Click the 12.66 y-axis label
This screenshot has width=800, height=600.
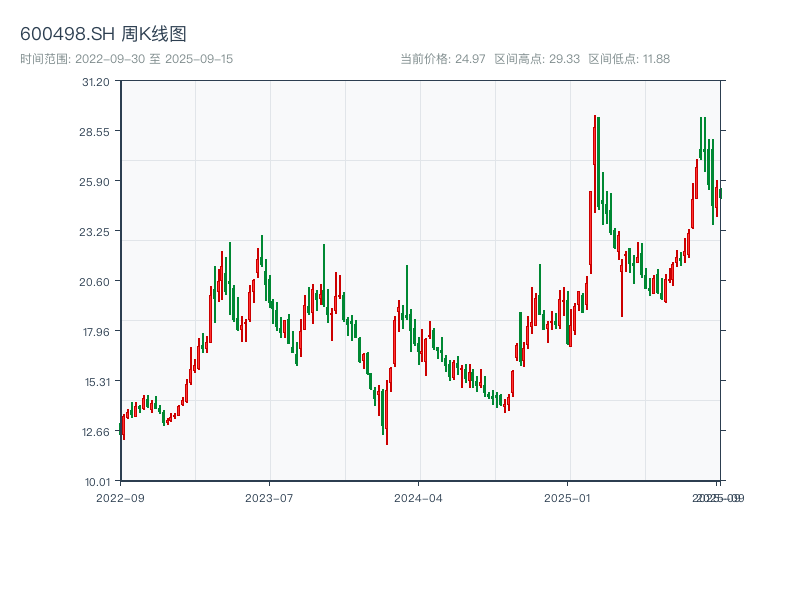point(96,432)
